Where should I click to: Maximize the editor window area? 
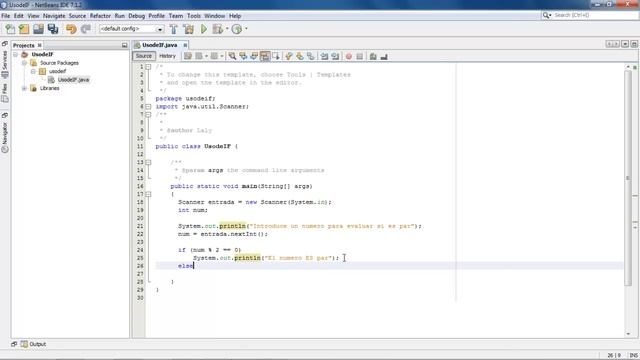click(634, 44)
